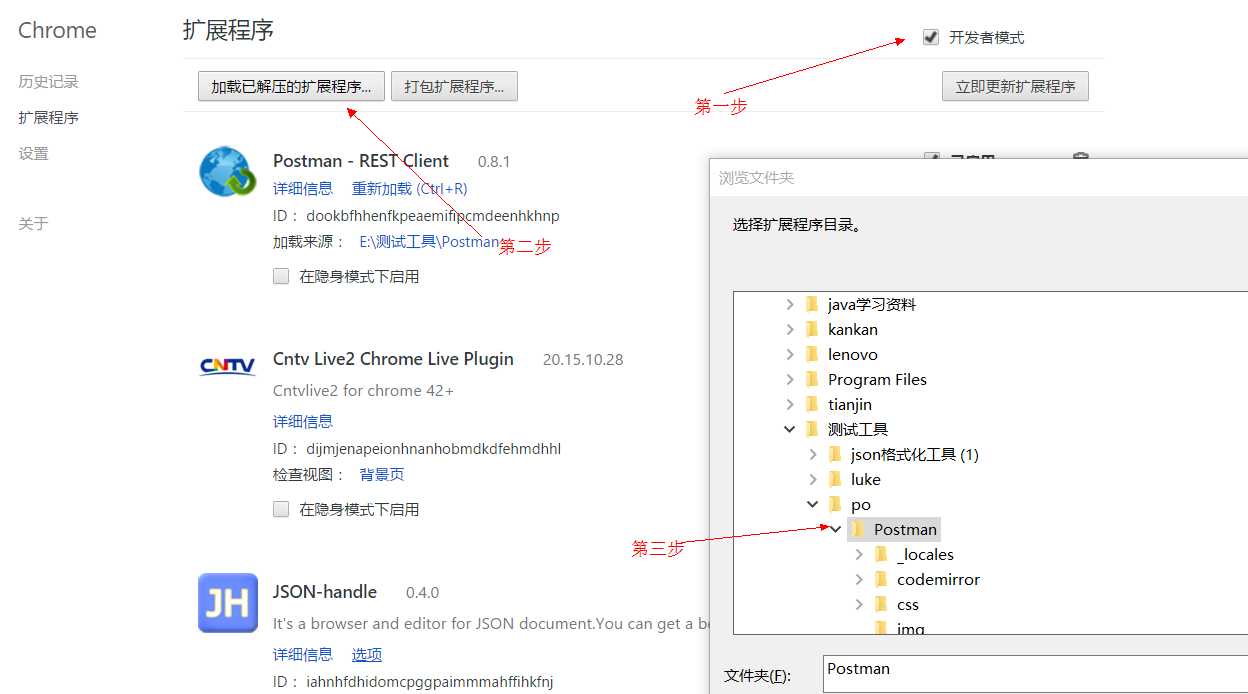The width and height of the screenshot is (1248, 694).
Task: Click the Cntv ID dijmjenapeionhnanhobmdkdfehmdhhl text
Action: pyautogui.click(x=433, y=449)
